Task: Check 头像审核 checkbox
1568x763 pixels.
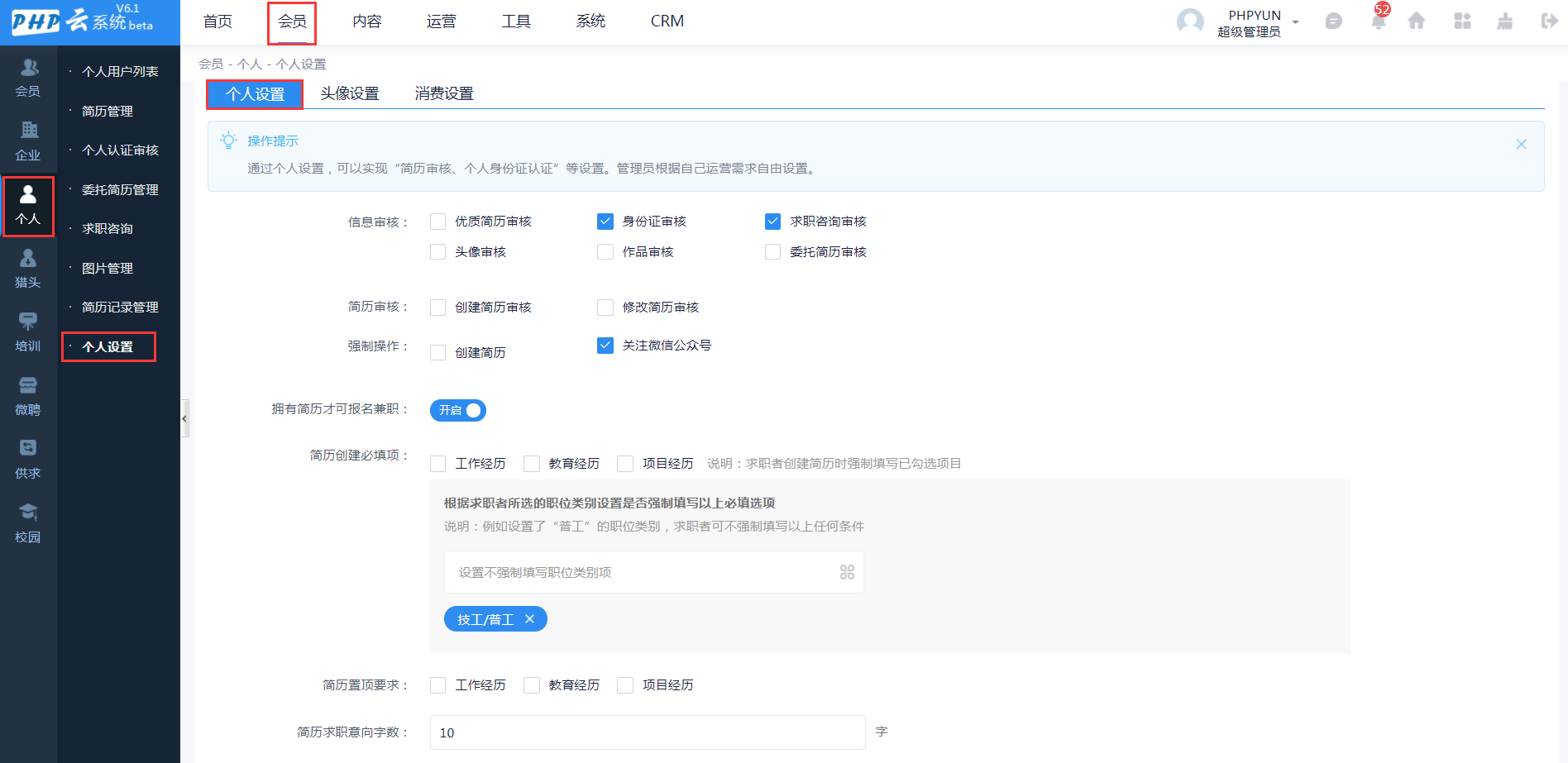Action: coord(438,252)
